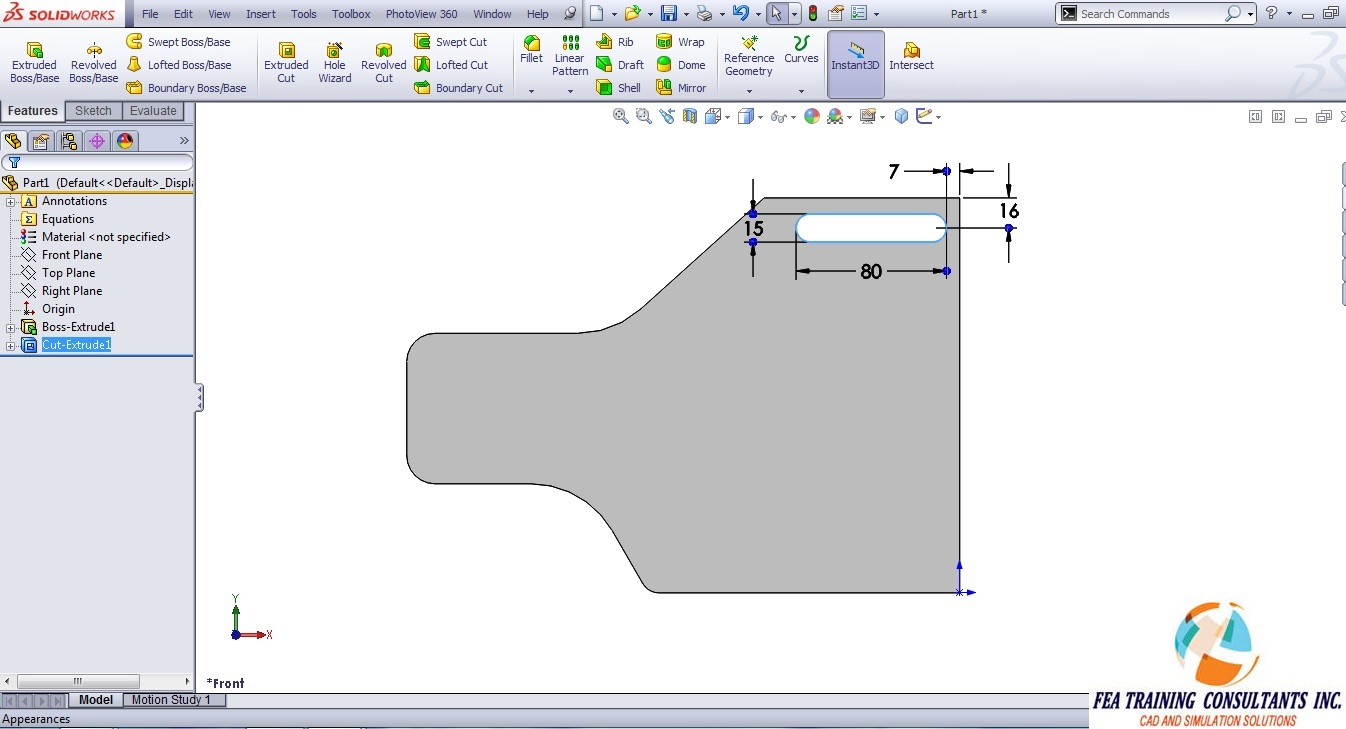Use the Rib tool

tap(615, 42)
